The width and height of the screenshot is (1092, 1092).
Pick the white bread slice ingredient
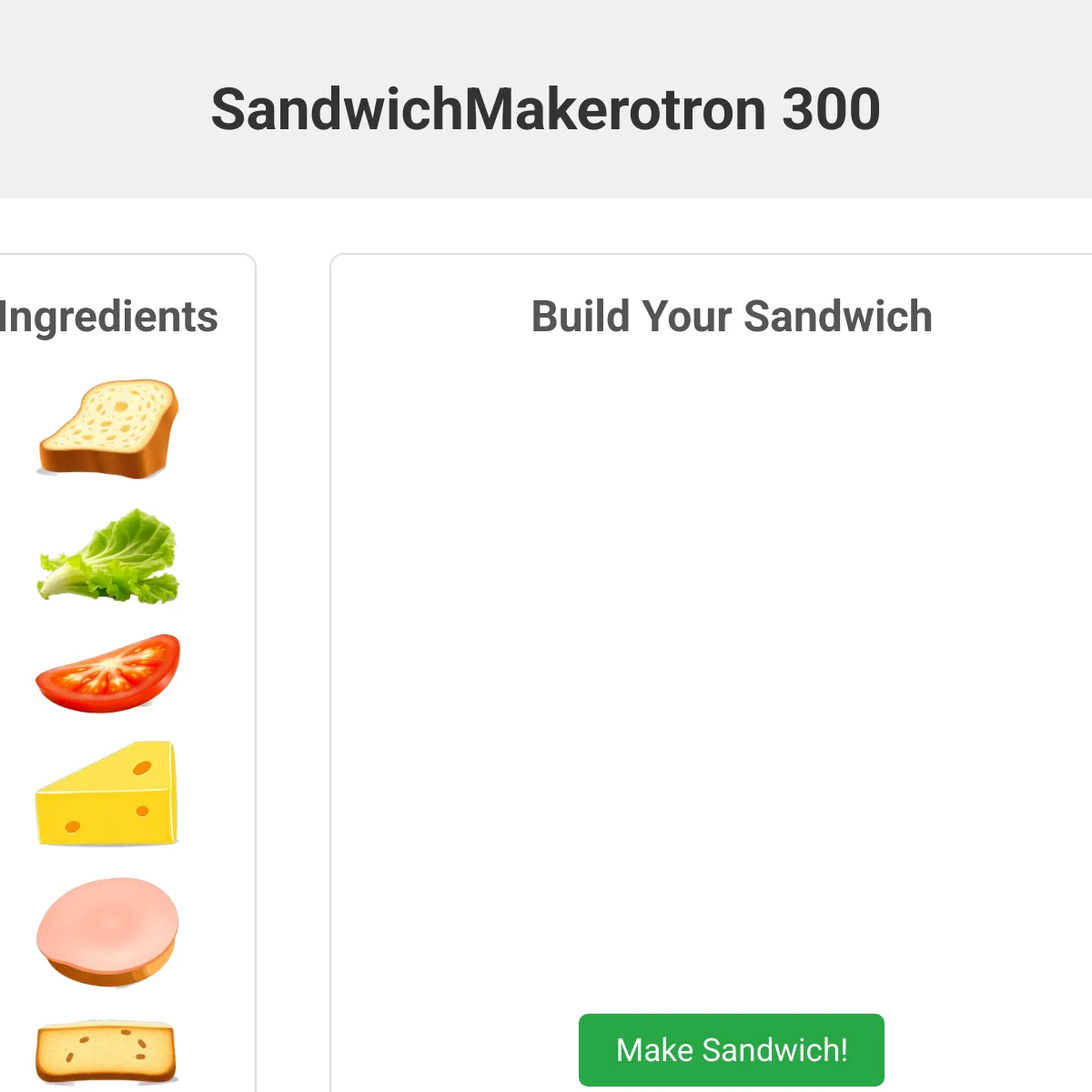(x=108, y=428)
